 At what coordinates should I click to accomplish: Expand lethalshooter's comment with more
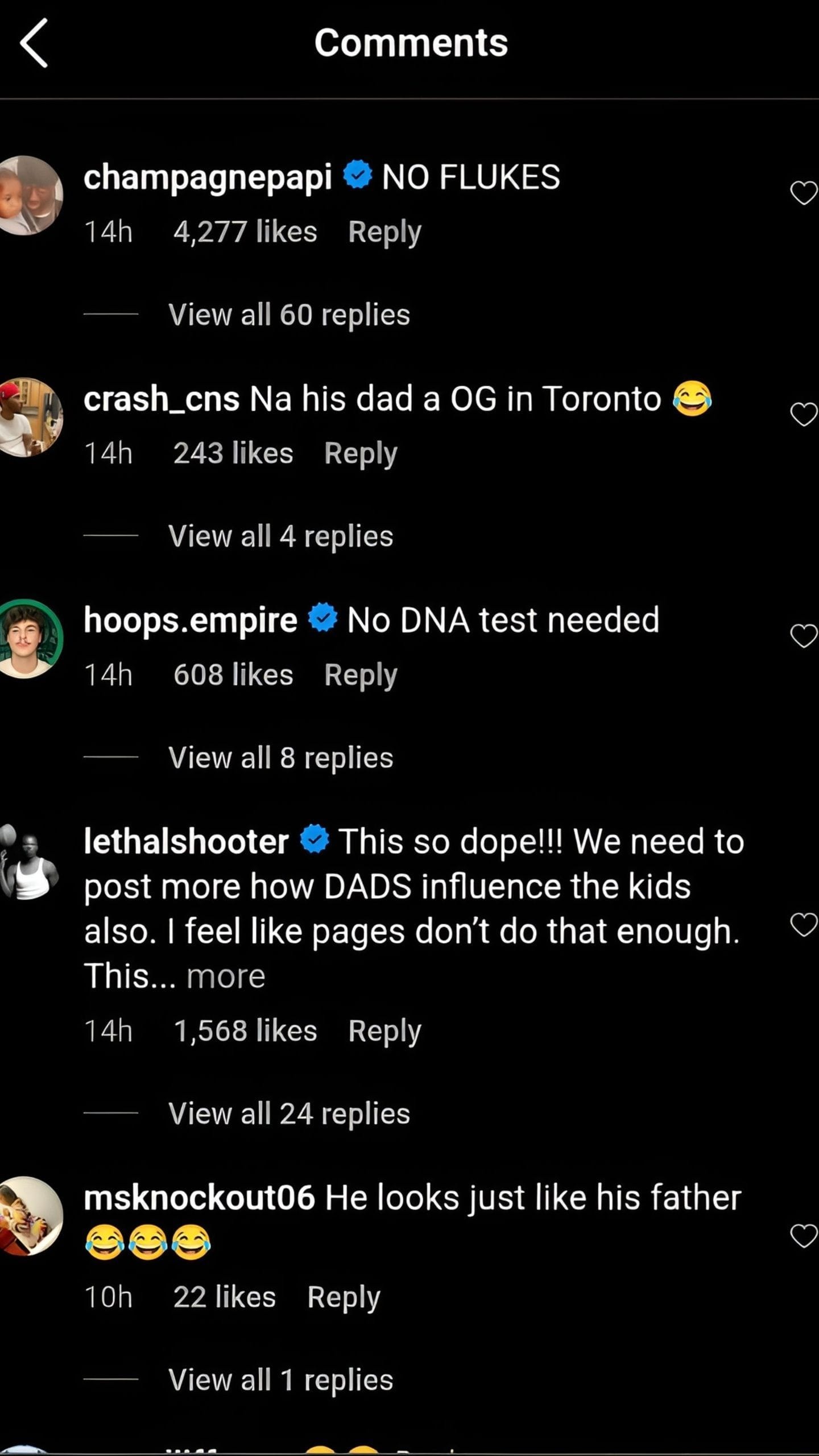click(x=226, y=977)
